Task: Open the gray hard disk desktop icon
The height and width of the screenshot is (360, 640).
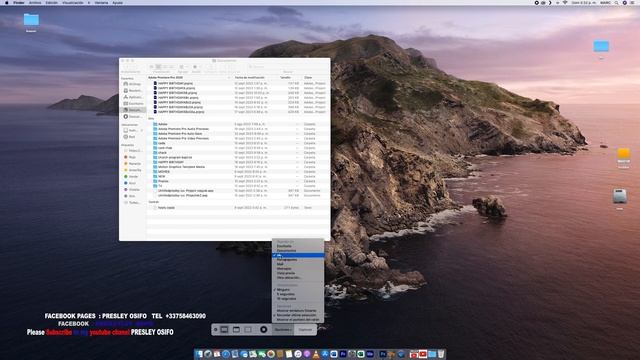Action: (620, 196)
